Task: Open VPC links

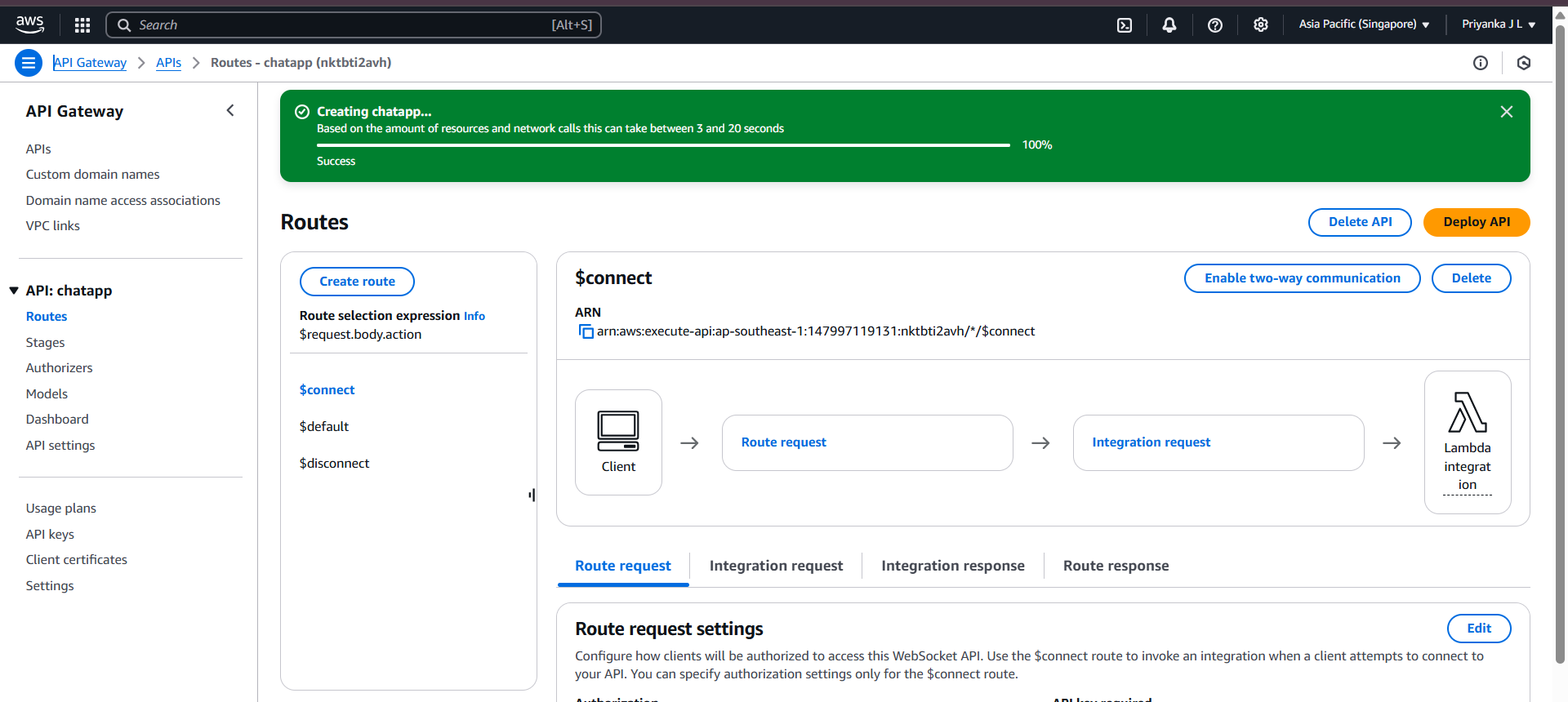Action: point(52,226)
